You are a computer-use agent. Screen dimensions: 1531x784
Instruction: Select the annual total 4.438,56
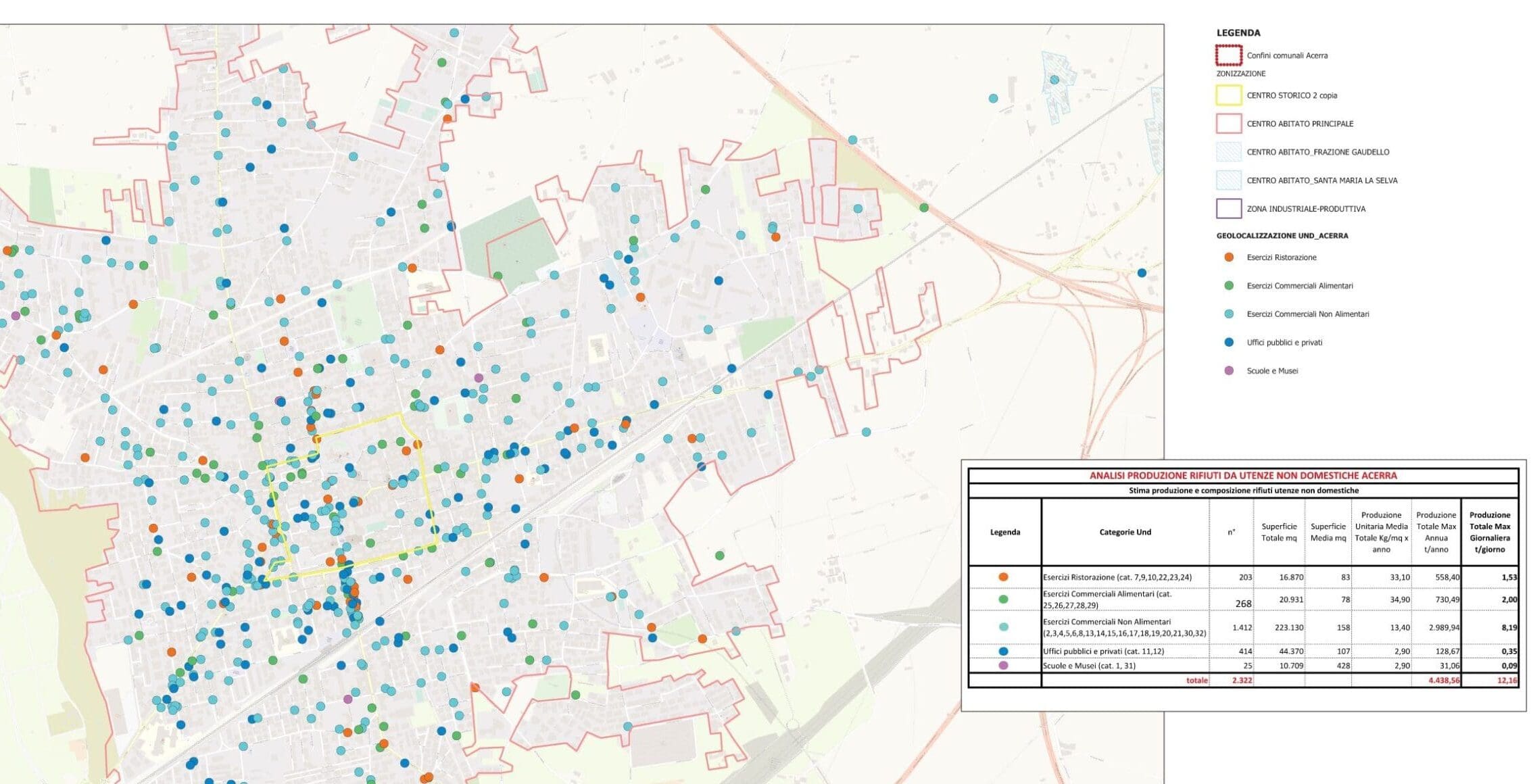pyautogui.click(x=1444, y=681)
